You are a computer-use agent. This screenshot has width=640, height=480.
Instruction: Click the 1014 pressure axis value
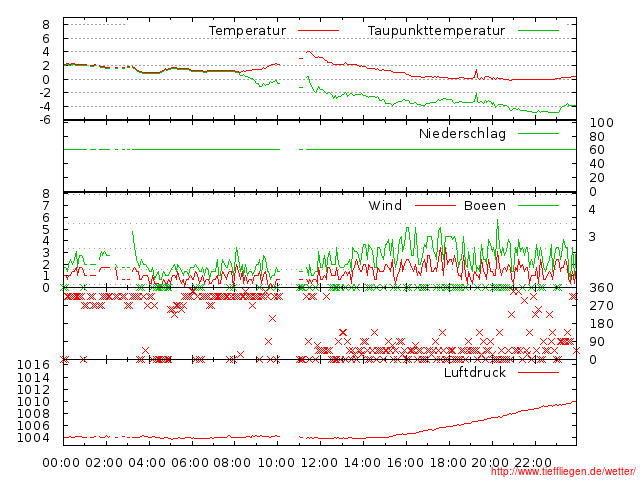tap(33, 378)
